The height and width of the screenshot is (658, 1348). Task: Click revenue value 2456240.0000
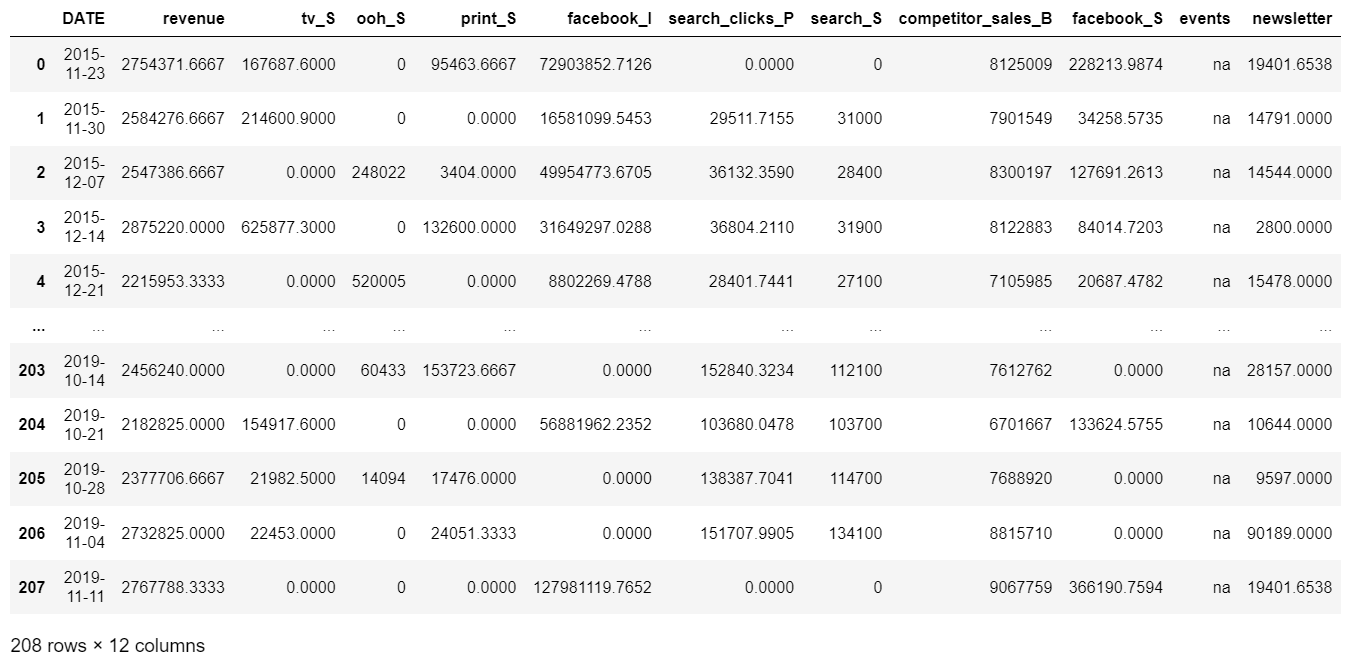173,370
